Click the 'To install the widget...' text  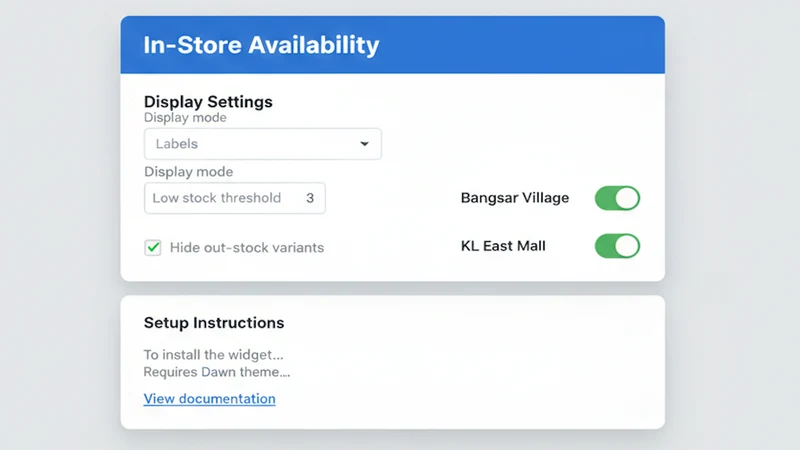tap(213, 355)
